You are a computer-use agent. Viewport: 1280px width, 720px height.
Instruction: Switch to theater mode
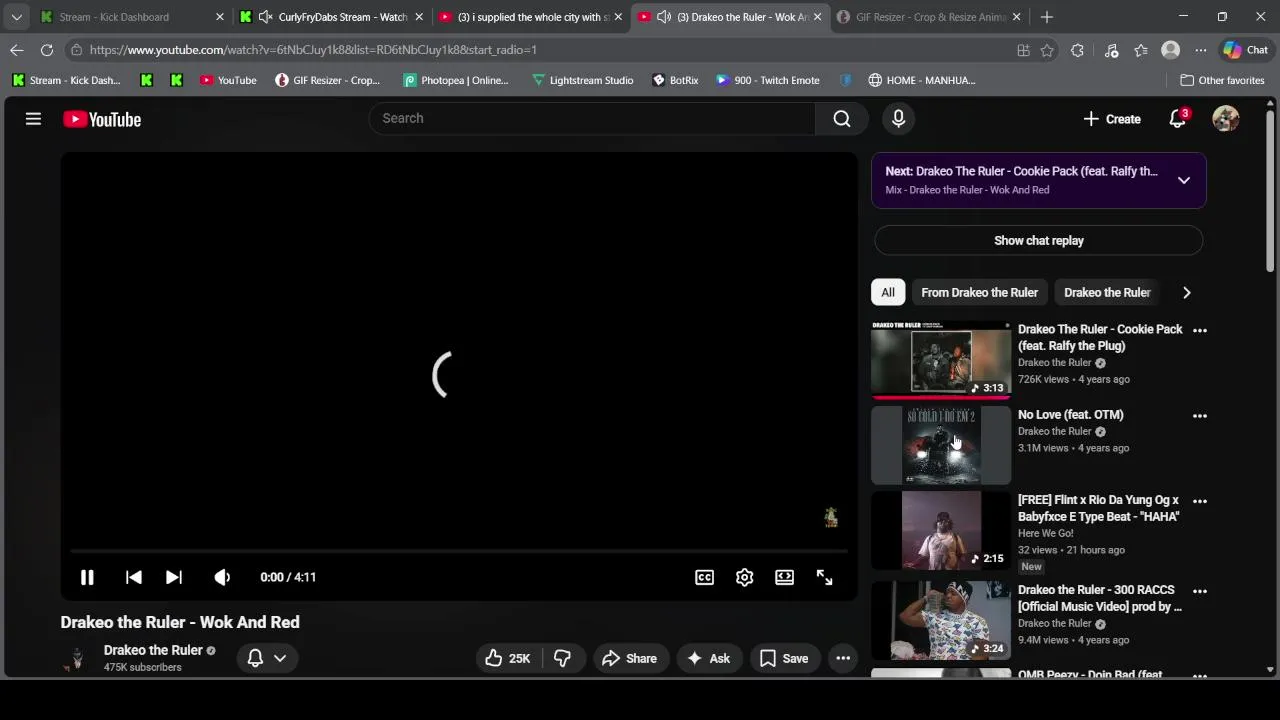(784, 577)
